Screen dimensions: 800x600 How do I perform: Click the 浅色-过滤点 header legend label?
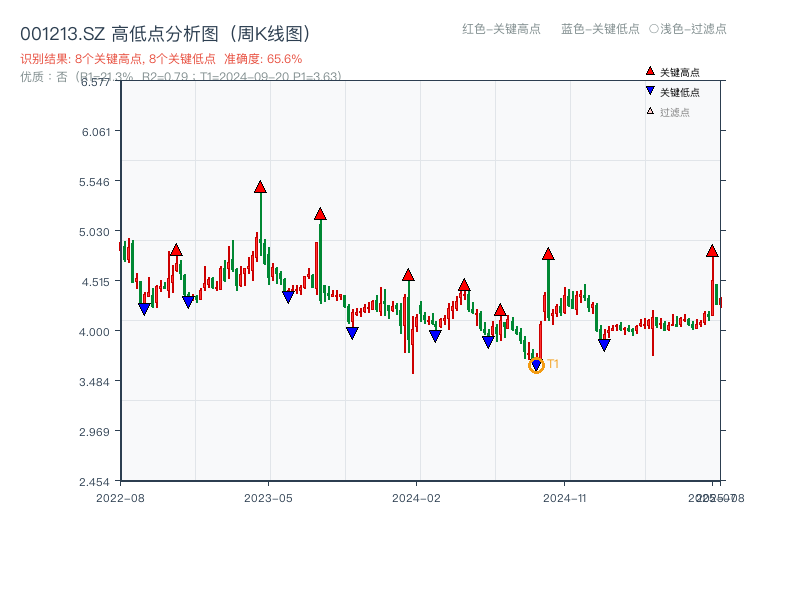tap(688, 29)
